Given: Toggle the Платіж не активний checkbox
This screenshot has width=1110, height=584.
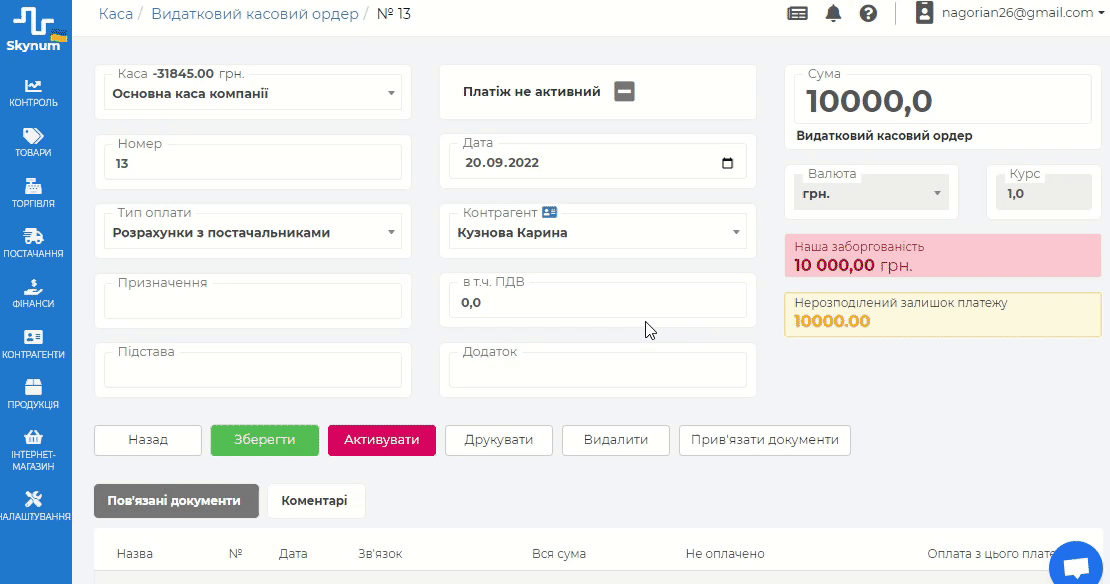Looking at the screenshot, I should 625,92.
